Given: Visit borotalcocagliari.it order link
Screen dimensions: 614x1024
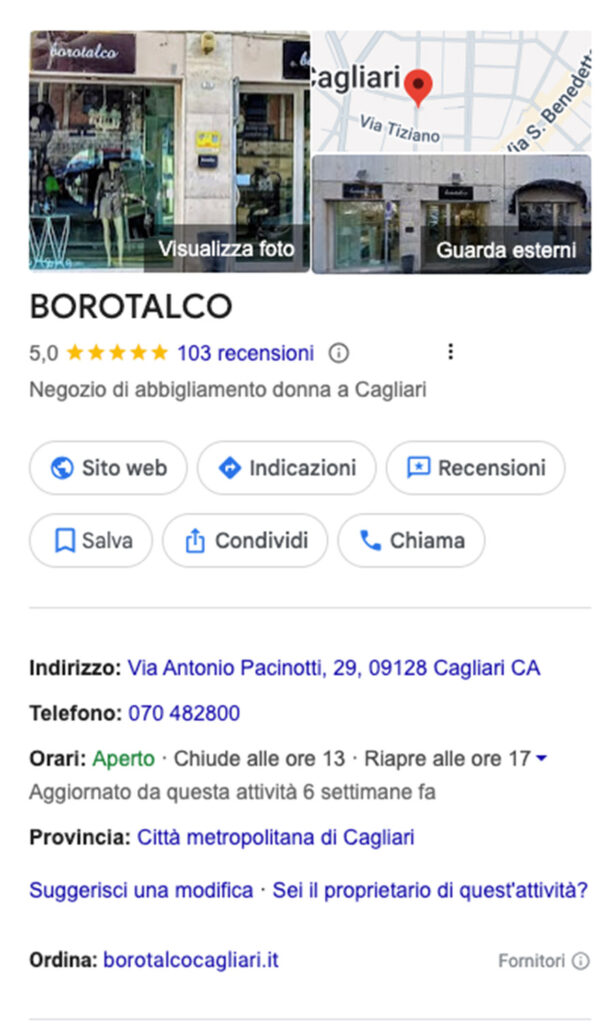Looking at the screenshot, I should pos(190,961).
